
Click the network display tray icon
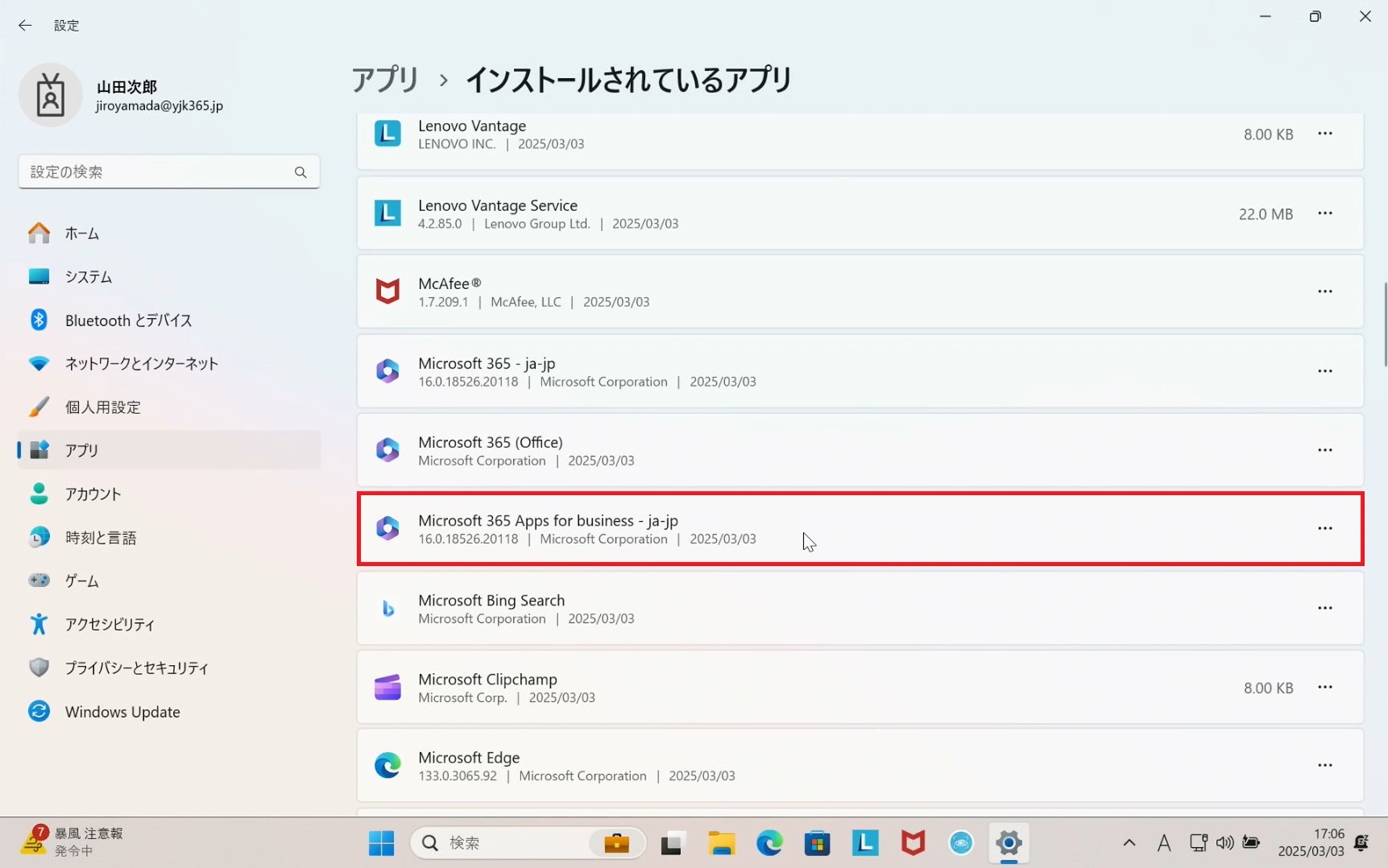pyautogui.click(x=1198, y=843)
